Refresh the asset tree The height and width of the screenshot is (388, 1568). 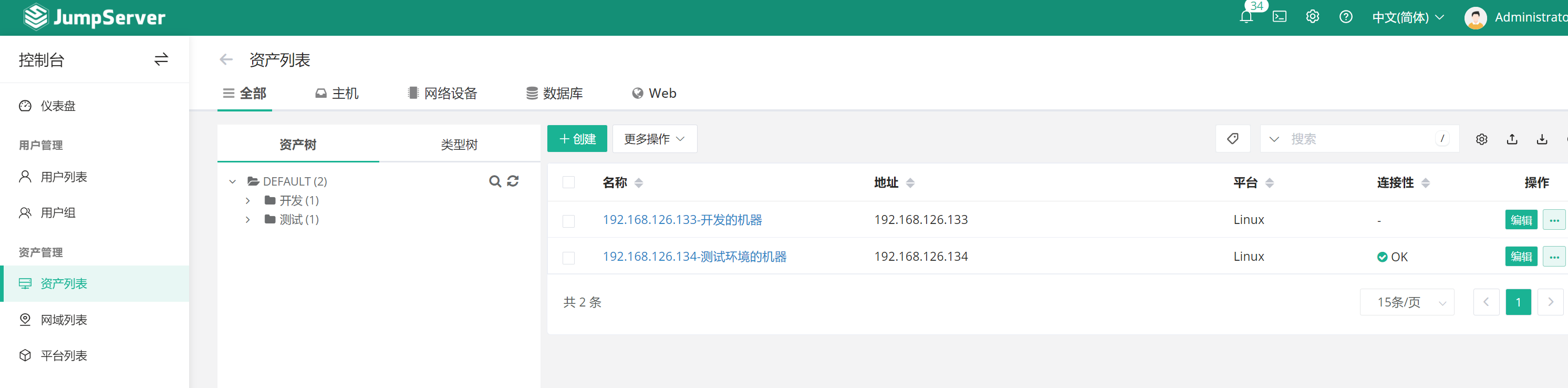click(513, 181)
